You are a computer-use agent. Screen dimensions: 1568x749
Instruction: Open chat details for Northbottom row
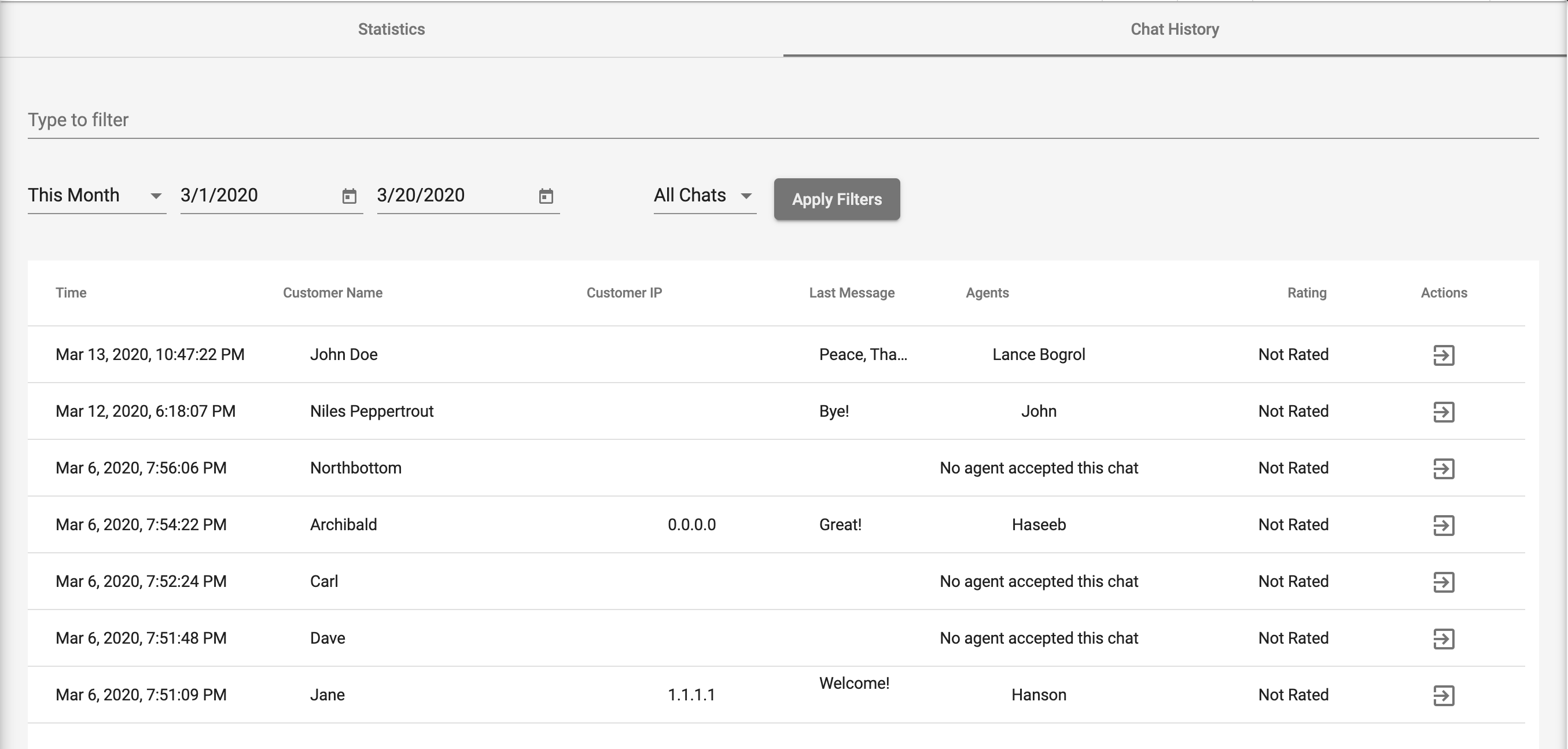[1443, 468]
